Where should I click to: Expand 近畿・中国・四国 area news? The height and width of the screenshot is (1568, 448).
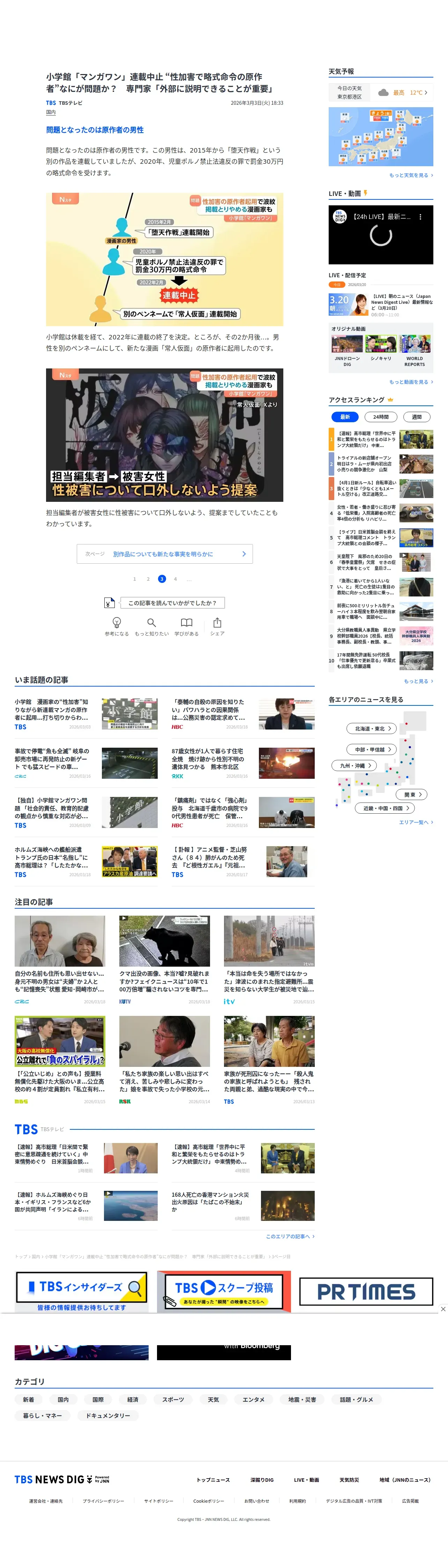(385, 808)
